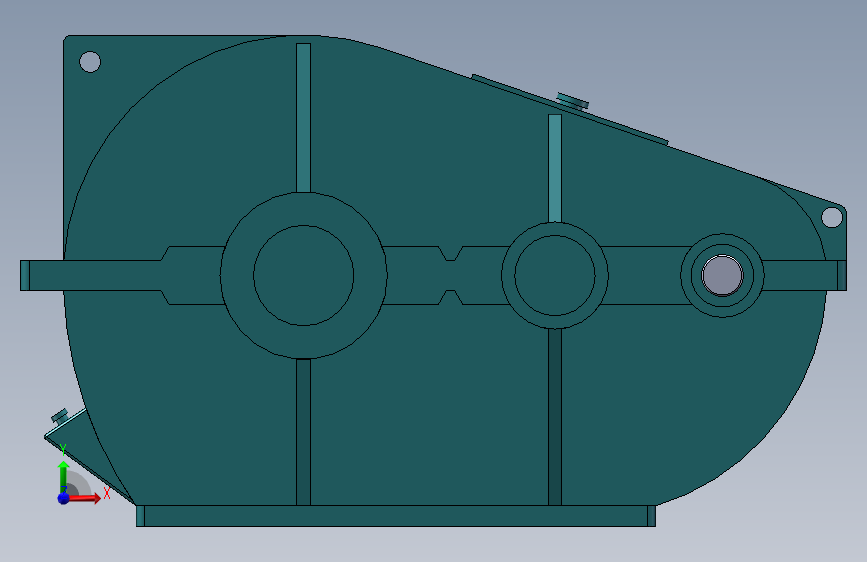Click the blue Z axis ball of the triad
867x562 pixels.
tap(63, 498)
